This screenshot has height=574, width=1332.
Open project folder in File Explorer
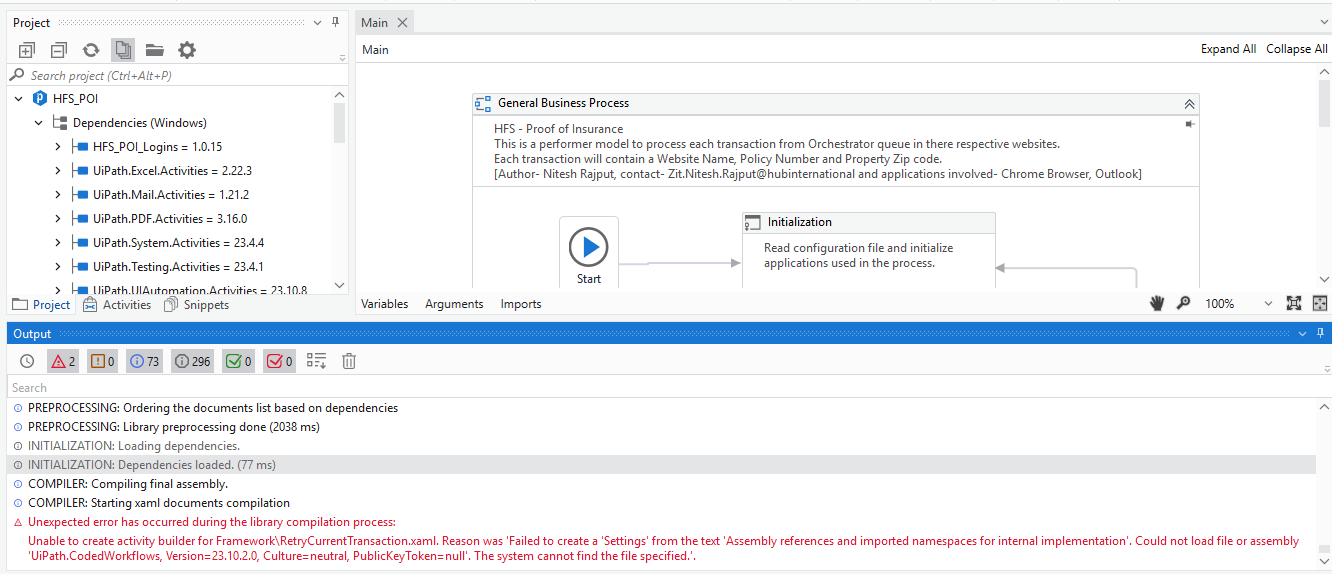click(154, 50)
